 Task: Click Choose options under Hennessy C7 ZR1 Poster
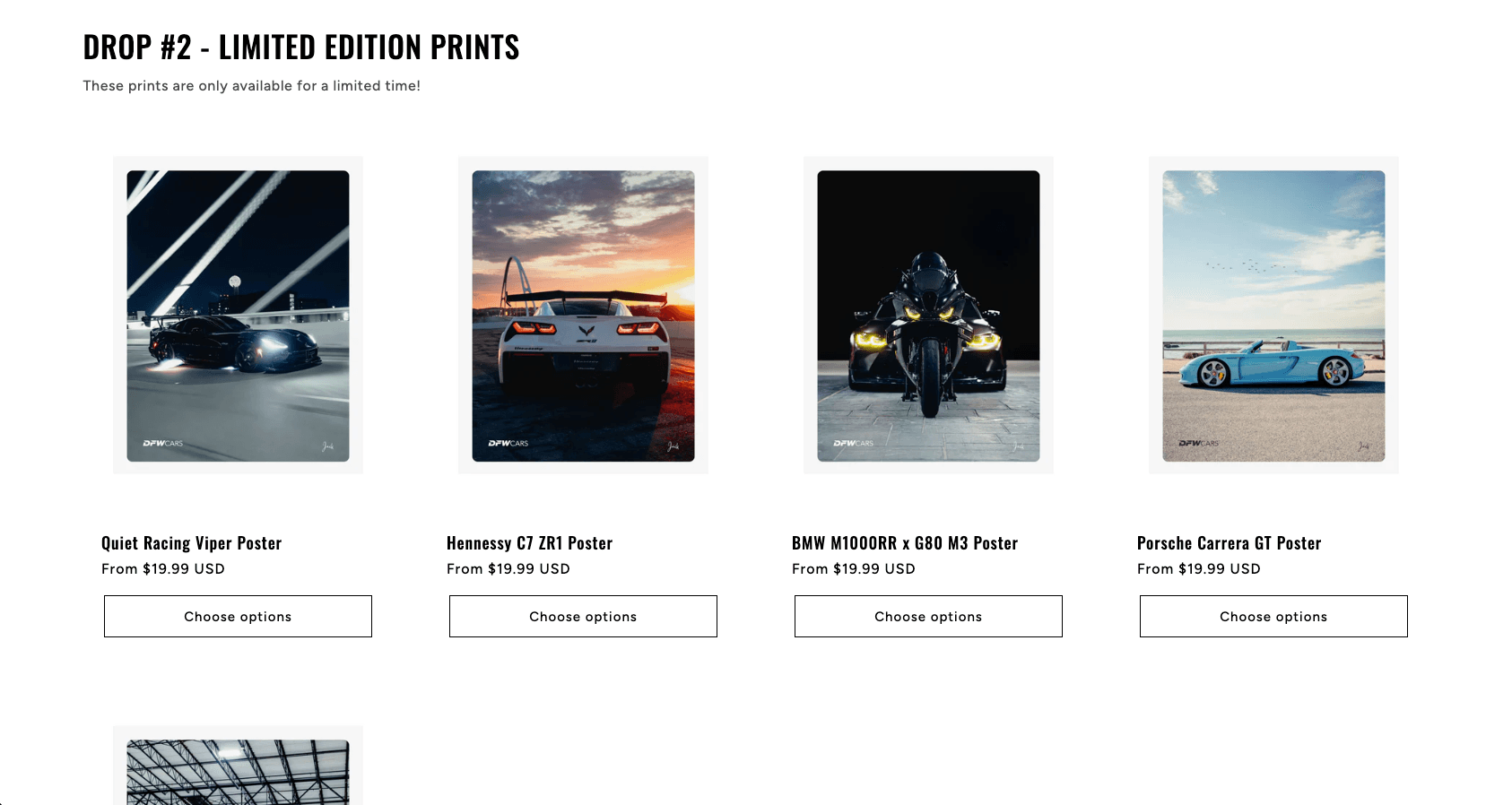pos(582,616)
